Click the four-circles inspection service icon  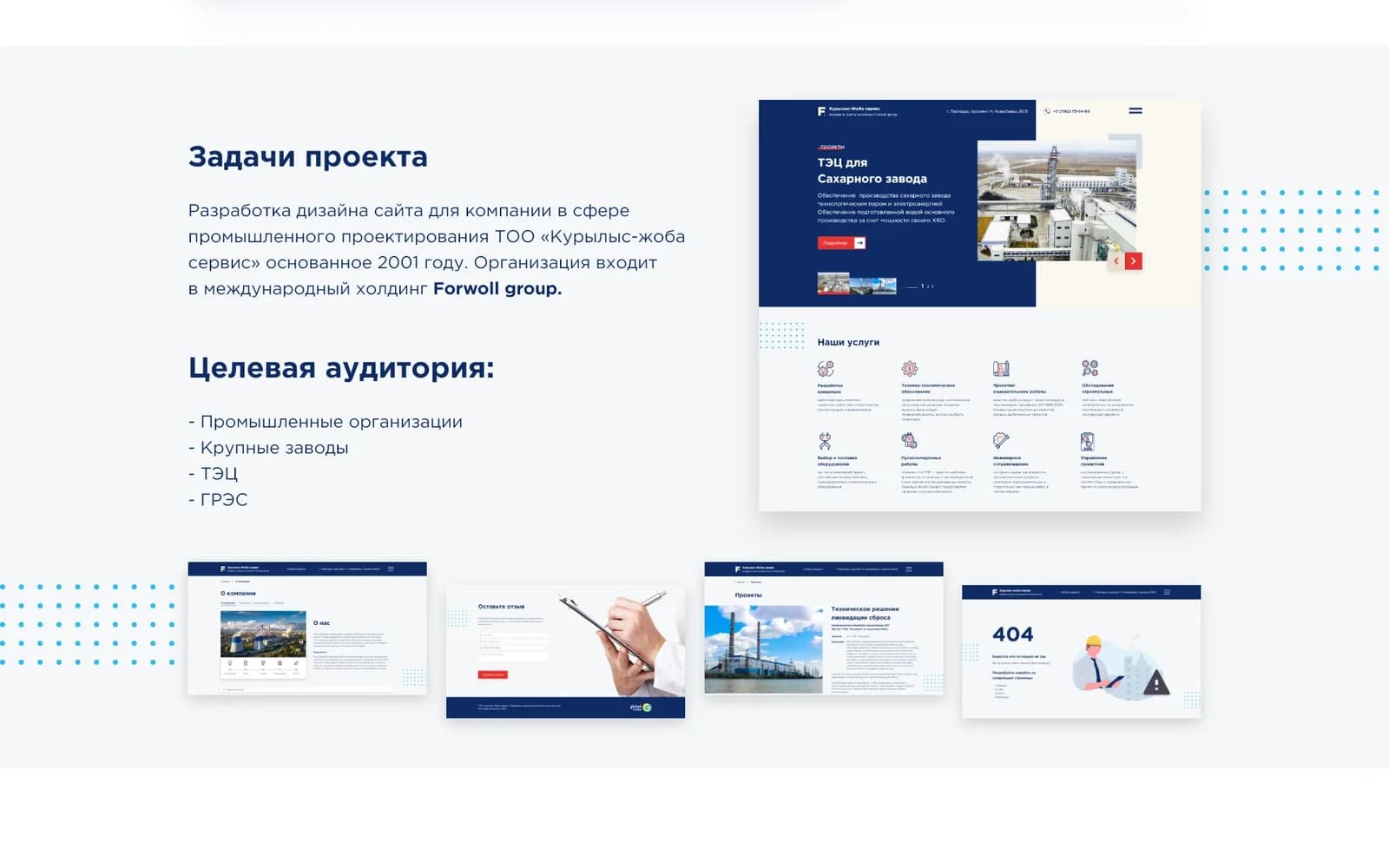(x=1090, y=368)
